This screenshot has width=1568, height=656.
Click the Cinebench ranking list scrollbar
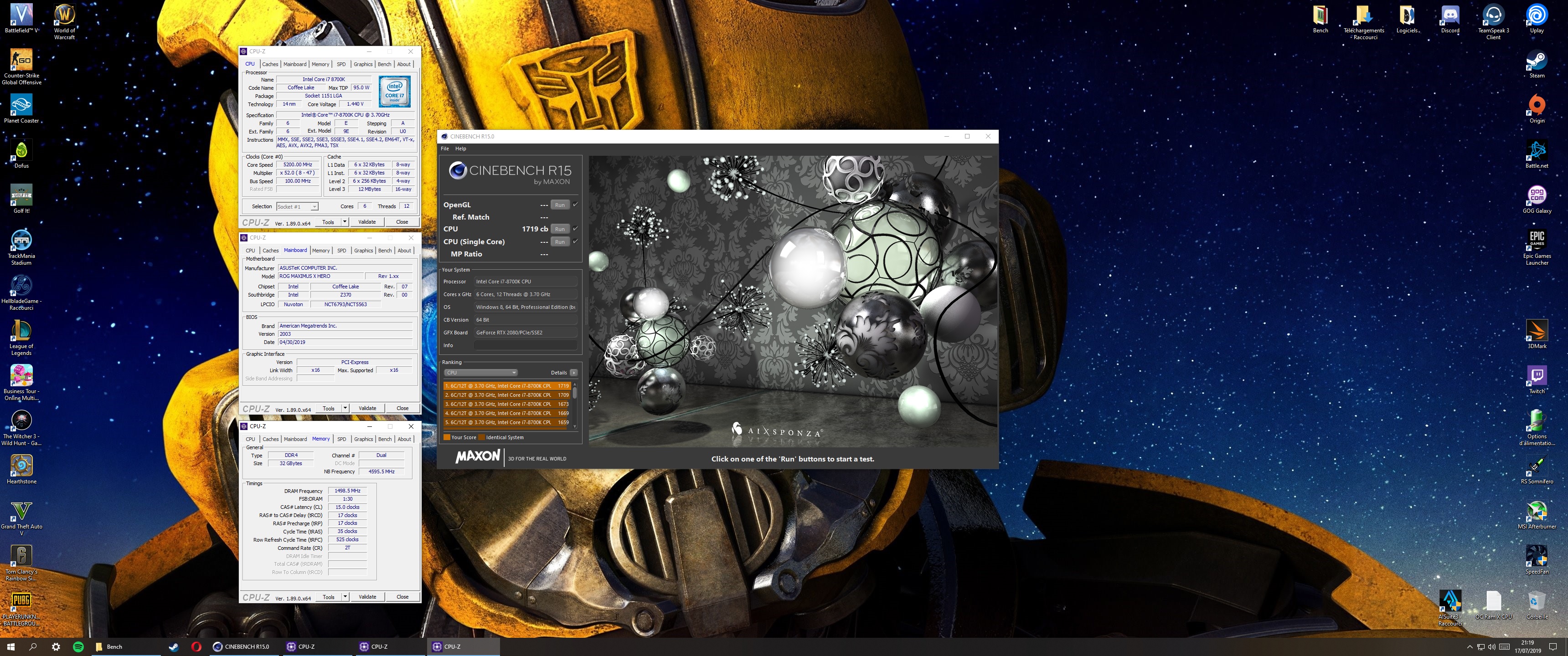click(575, 405)
